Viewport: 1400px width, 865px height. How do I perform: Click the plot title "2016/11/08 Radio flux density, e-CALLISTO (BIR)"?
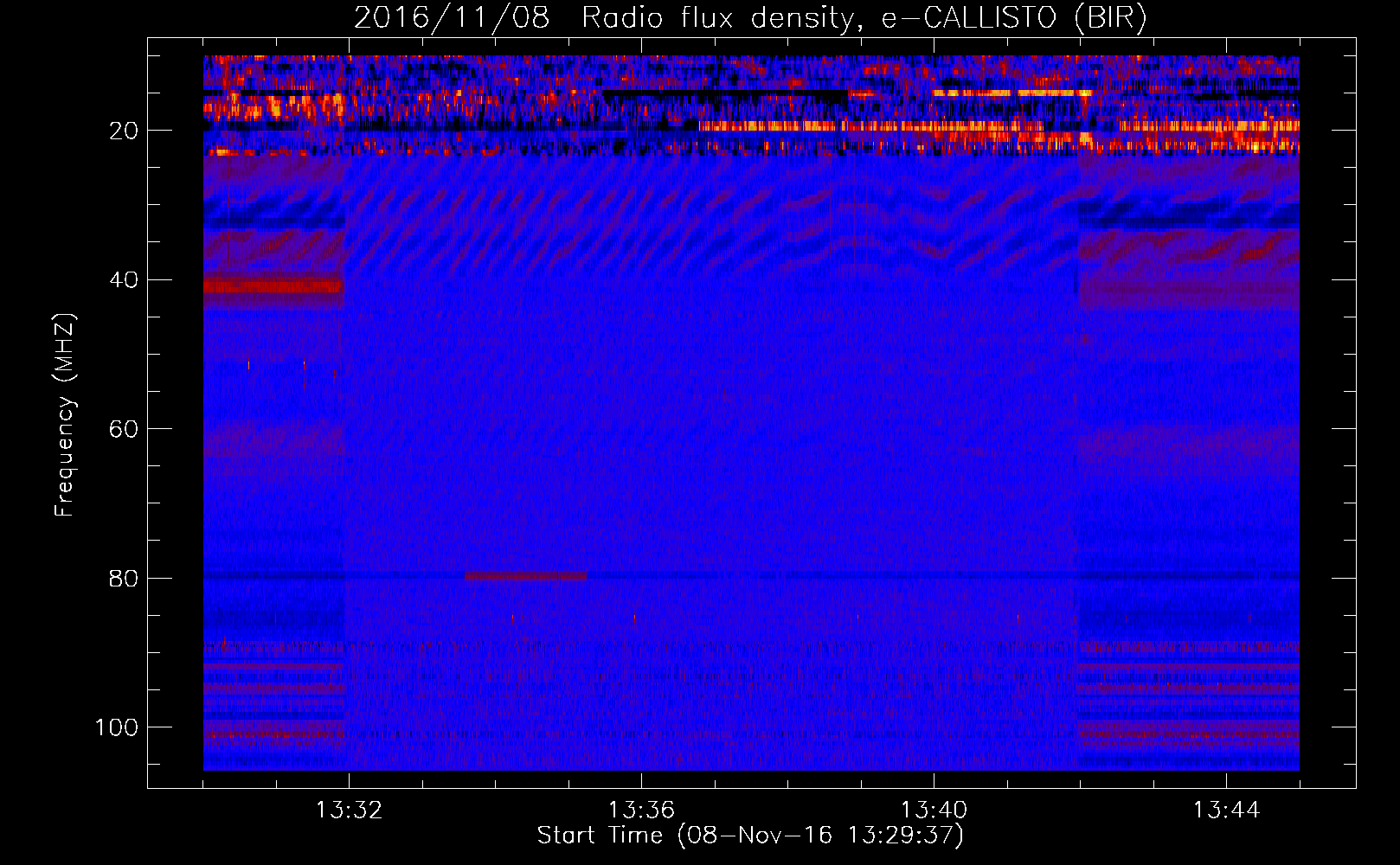click(x=750, y=18)
